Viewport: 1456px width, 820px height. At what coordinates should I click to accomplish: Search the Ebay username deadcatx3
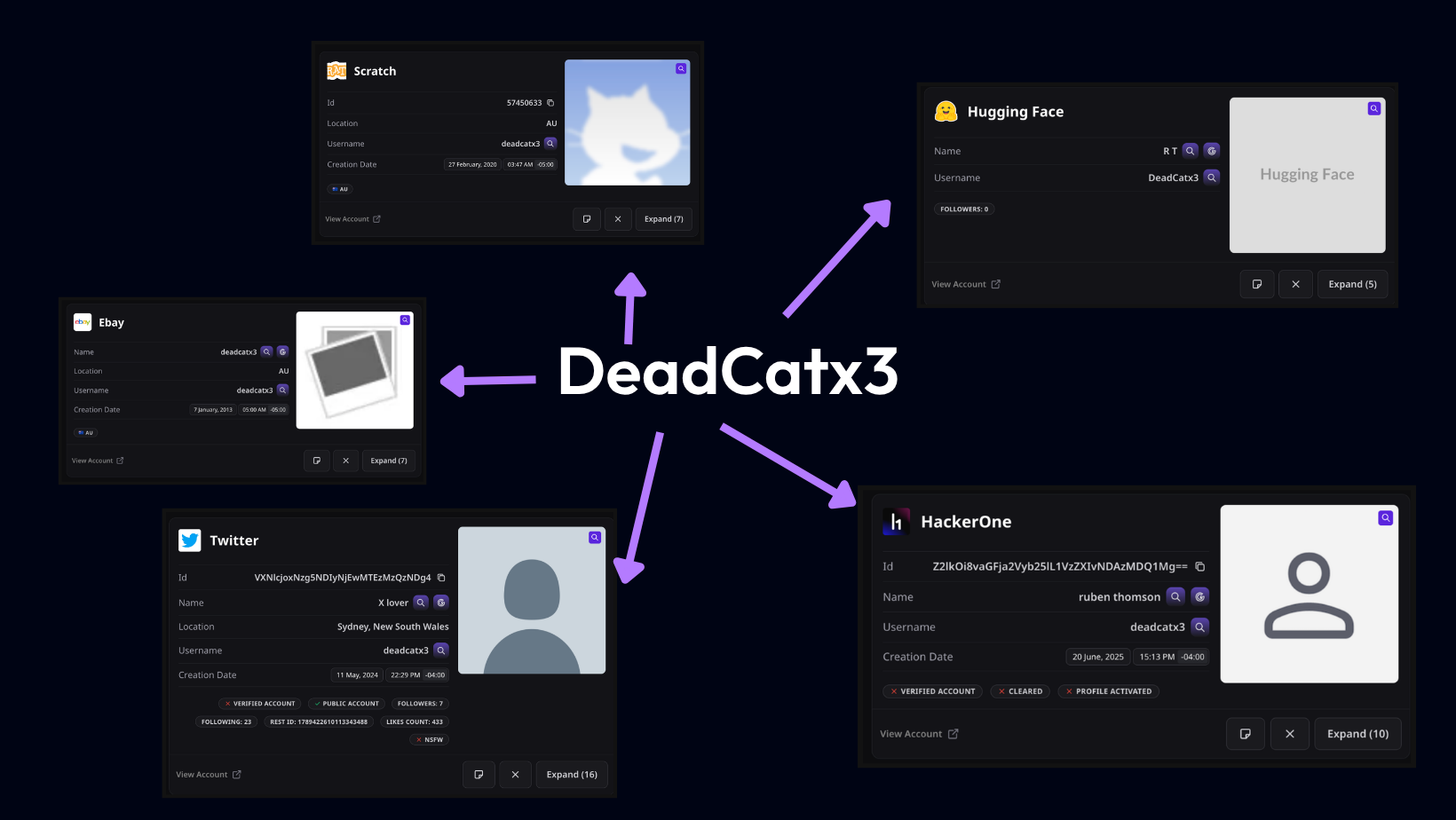pyautogui.click(x=282, y=390)
